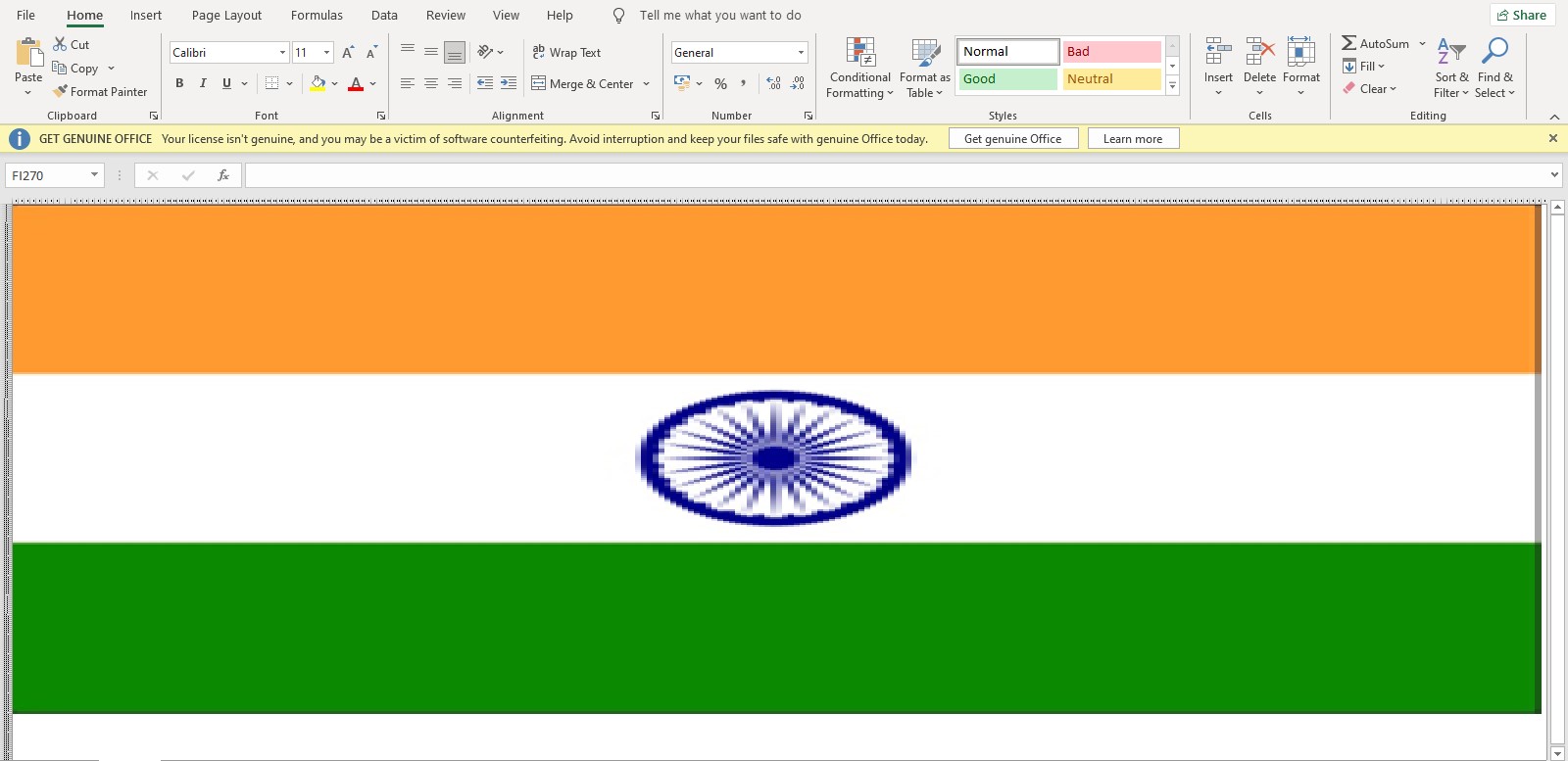Click the Insert Function fx icon

coord(223,175)
